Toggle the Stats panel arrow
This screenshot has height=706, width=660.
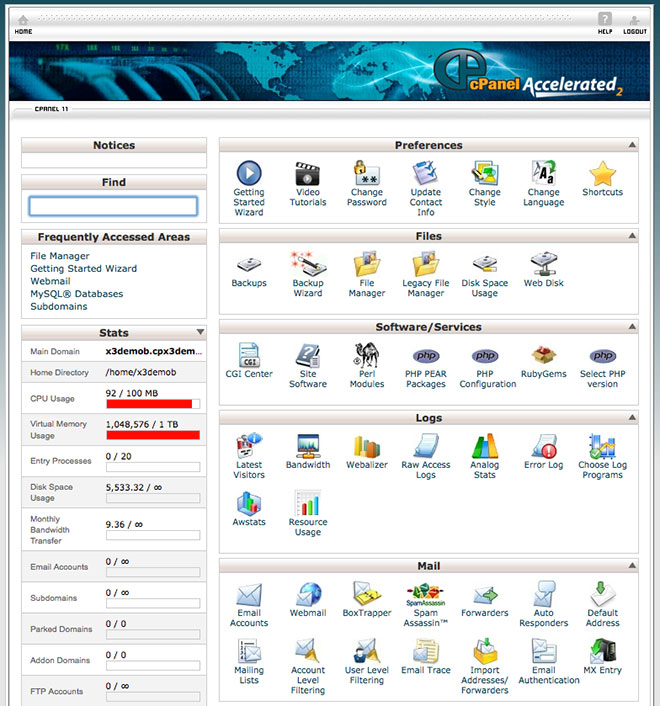point(200,332)
